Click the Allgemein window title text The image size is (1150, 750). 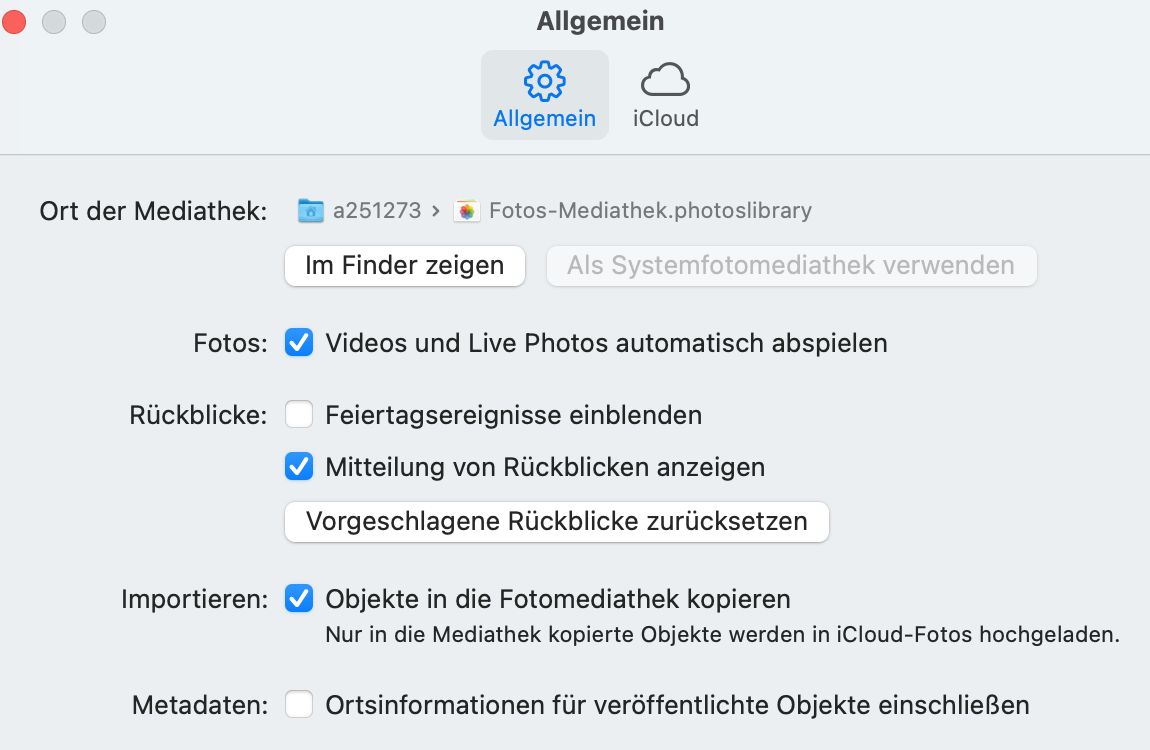(600, 21)
